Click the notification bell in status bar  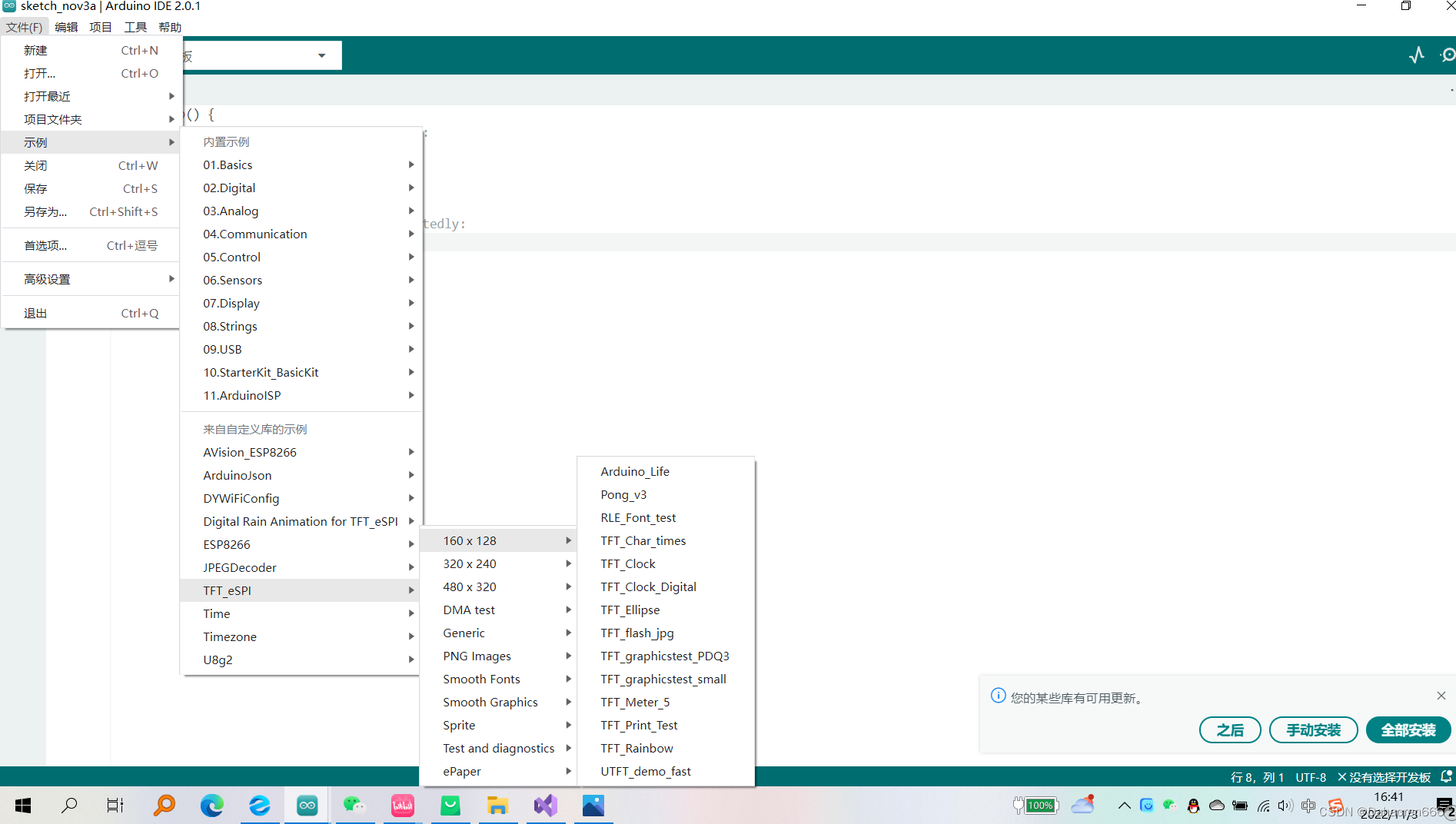pos(1446,777)
